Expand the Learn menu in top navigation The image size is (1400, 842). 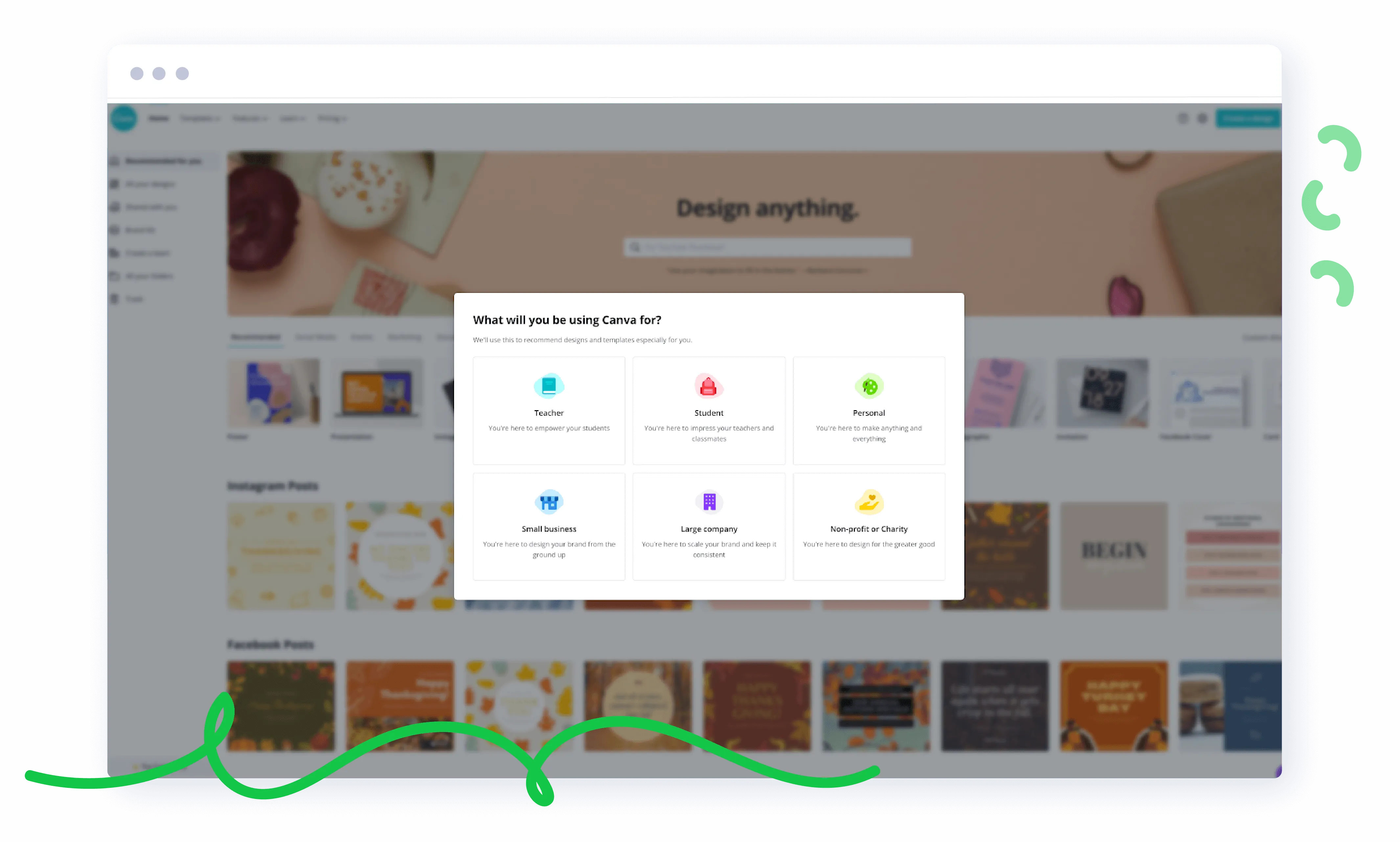pyautogui.click(x=293, y=118)
